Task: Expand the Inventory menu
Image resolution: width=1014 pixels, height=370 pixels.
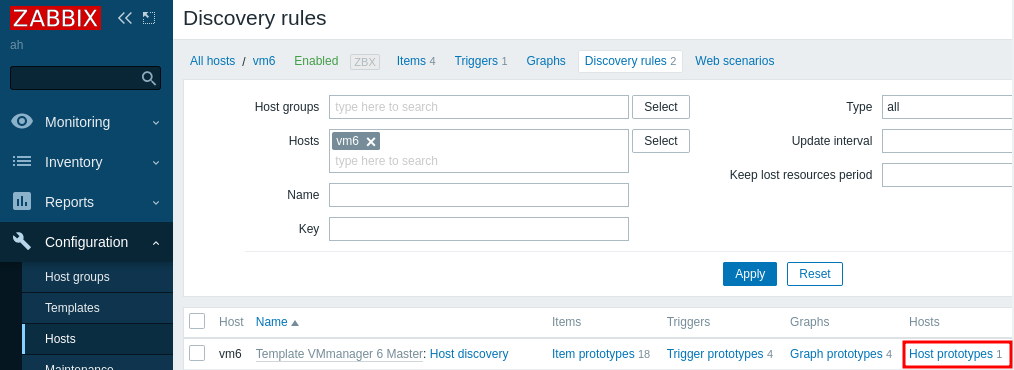Action: [156, 162]
